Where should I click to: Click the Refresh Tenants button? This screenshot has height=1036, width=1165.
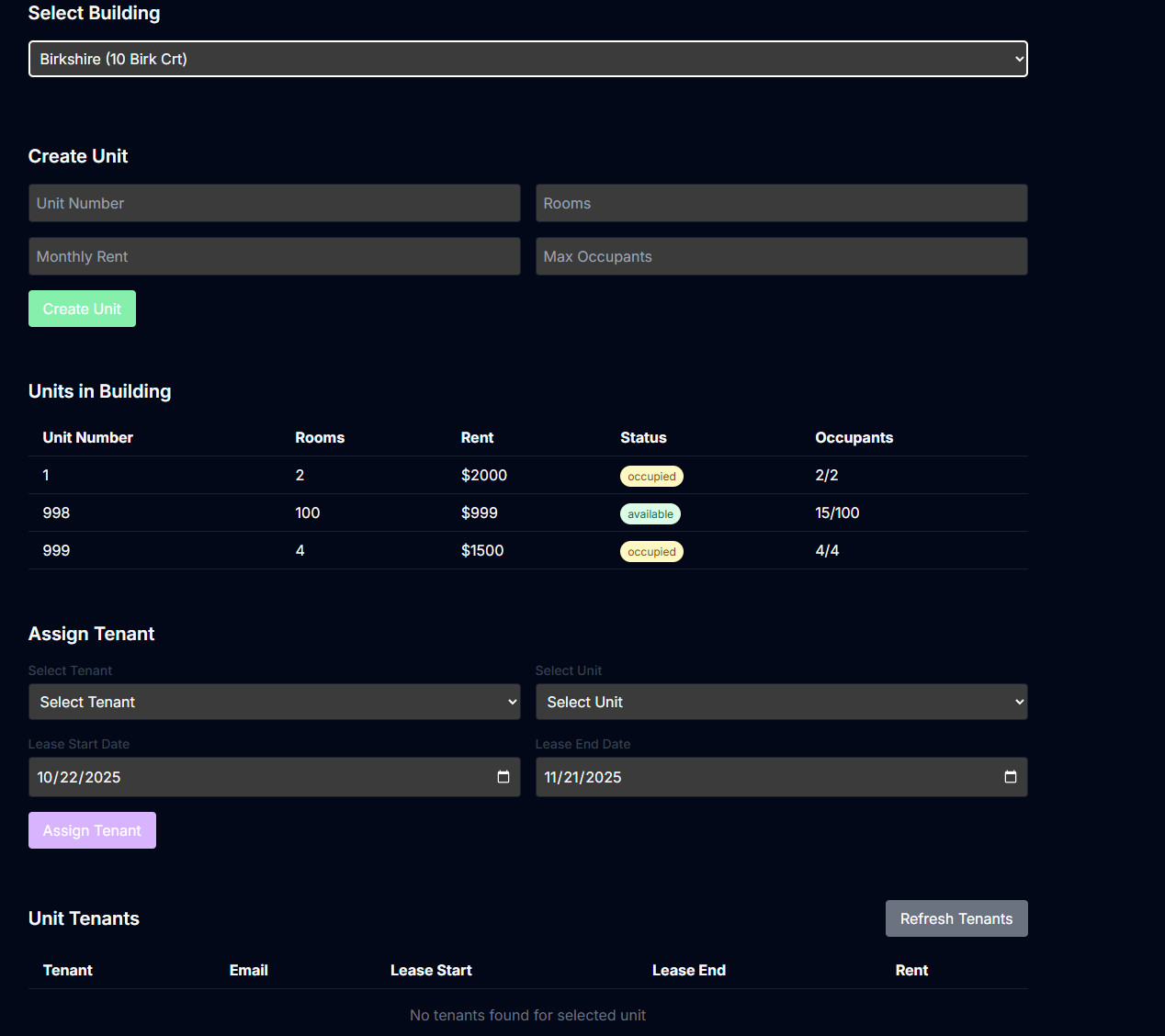[x=956, y=918]
